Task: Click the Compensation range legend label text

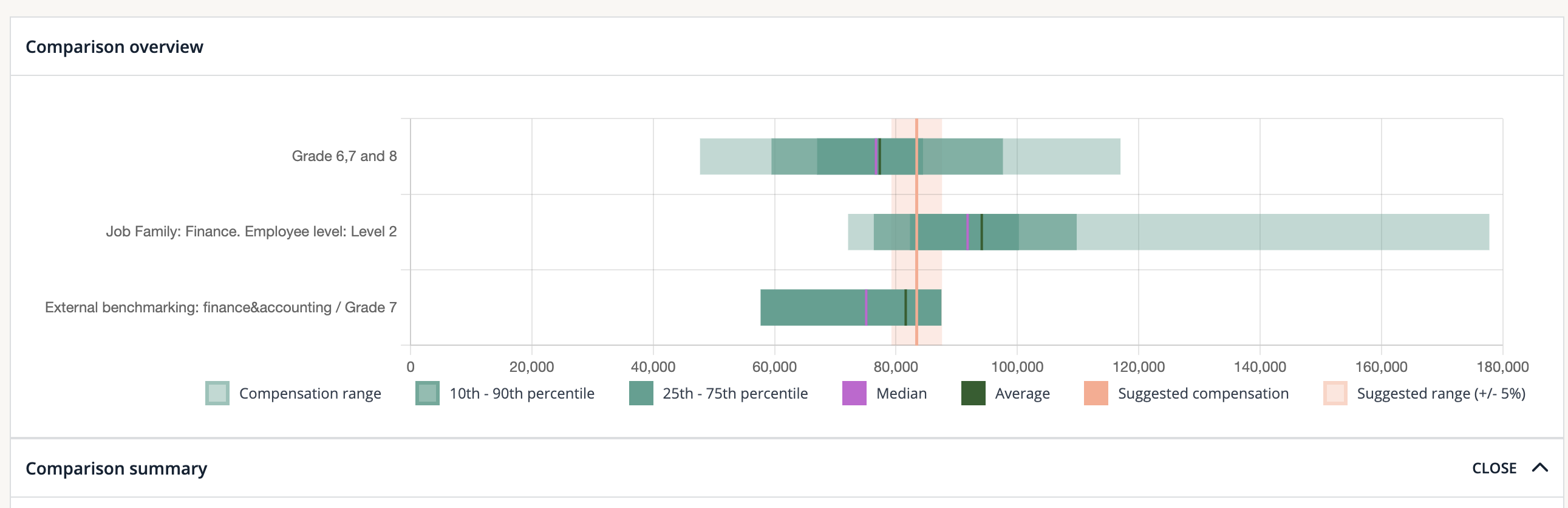Action: [x=310, y=394]
